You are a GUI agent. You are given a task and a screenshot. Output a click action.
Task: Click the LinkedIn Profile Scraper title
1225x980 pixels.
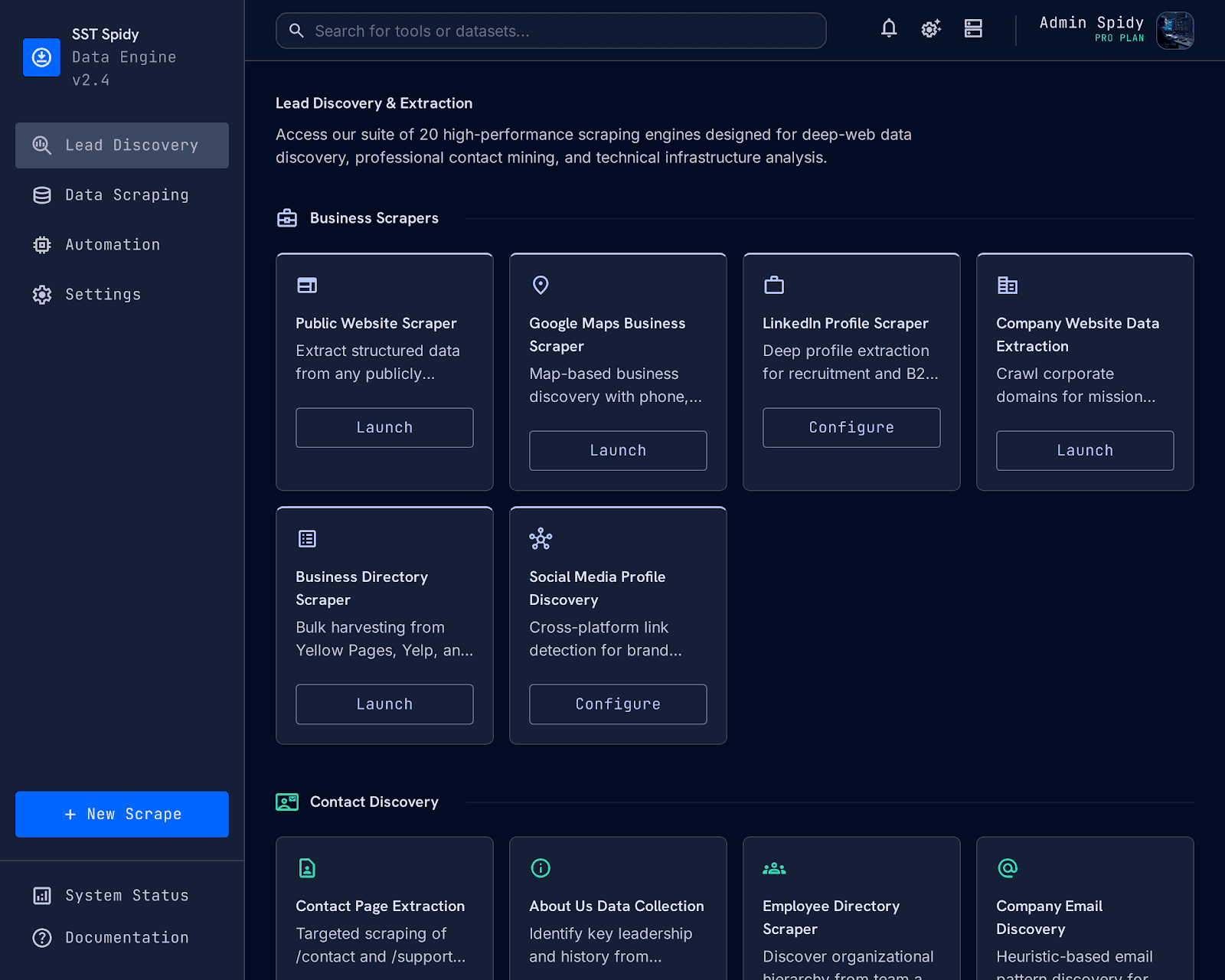click(x=845, y=324)
